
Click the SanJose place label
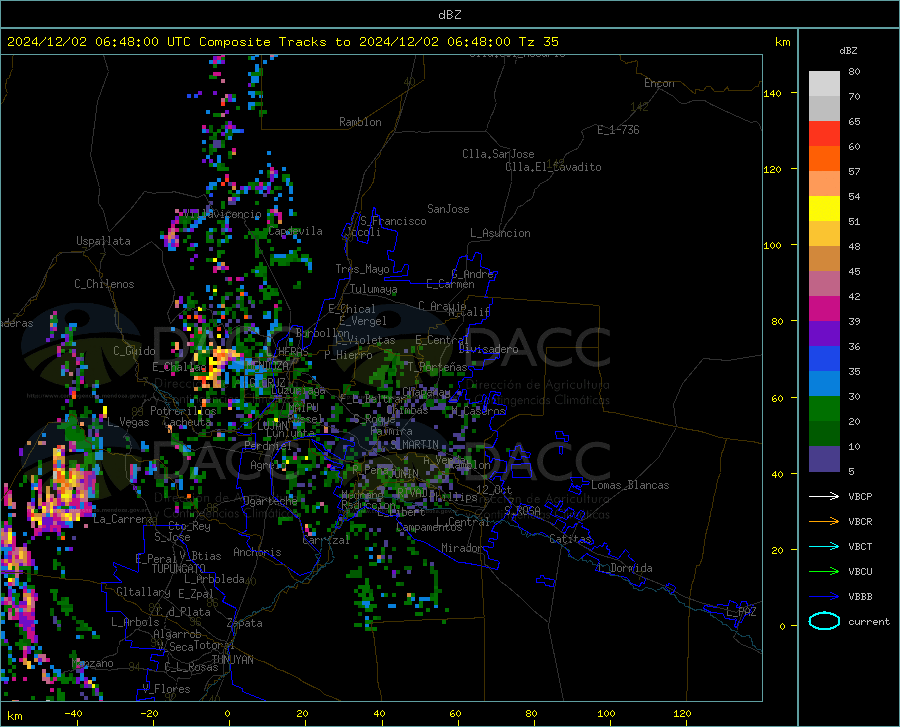(448, 209)
